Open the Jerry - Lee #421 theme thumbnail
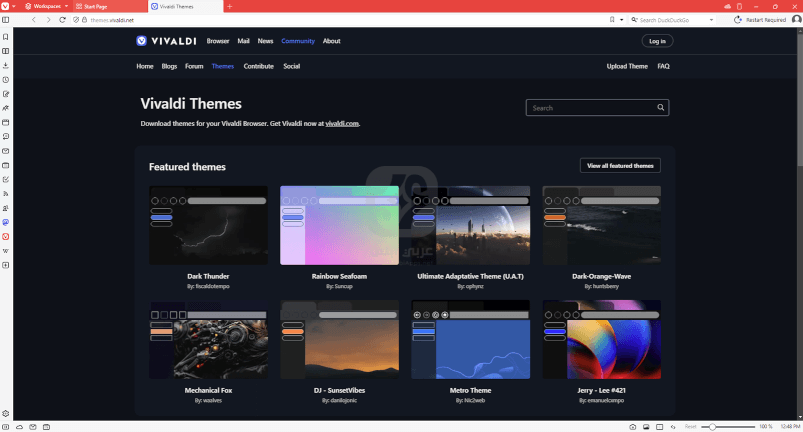 601,340
